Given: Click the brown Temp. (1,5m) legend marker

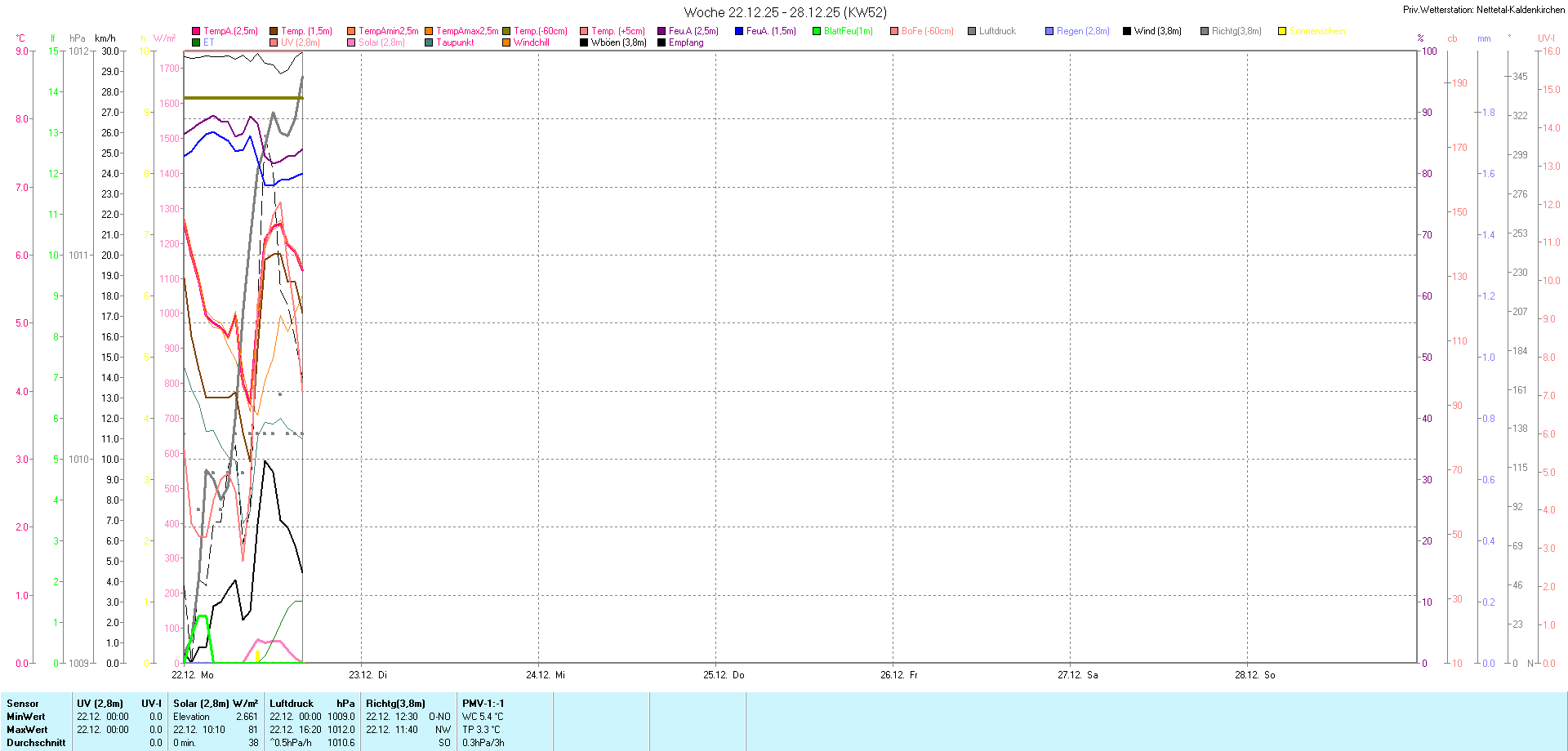Looking at the screenshot, I should 274,31.
